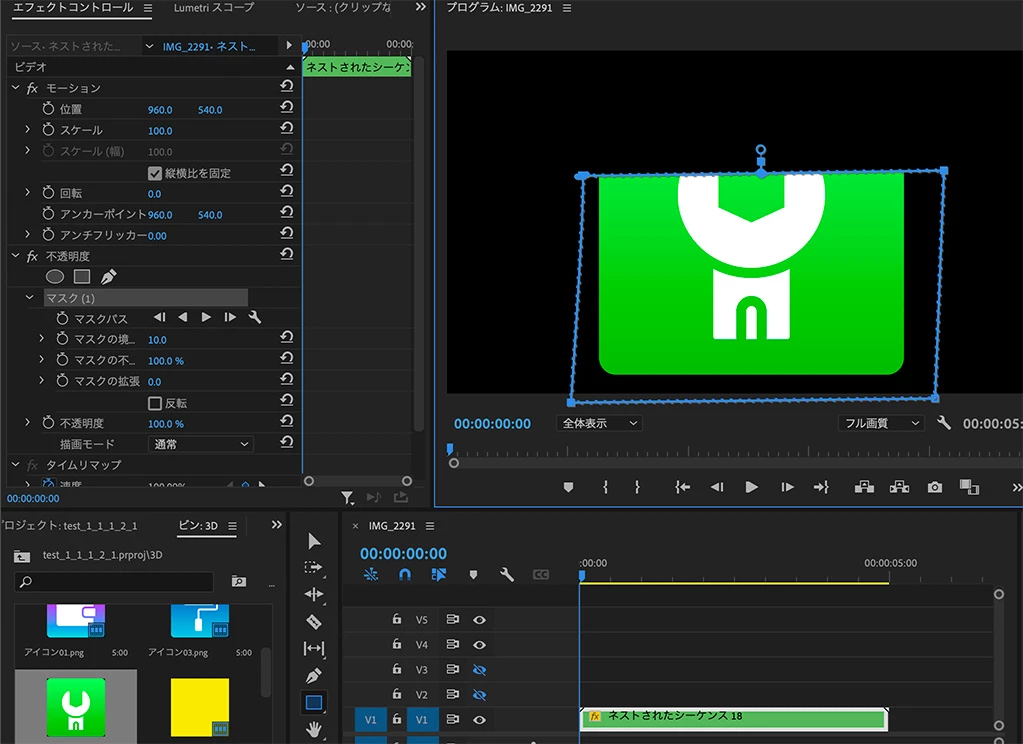Select the ellipse mask tool under opacity
1023x744 pixels.
(x=55, y=276)
